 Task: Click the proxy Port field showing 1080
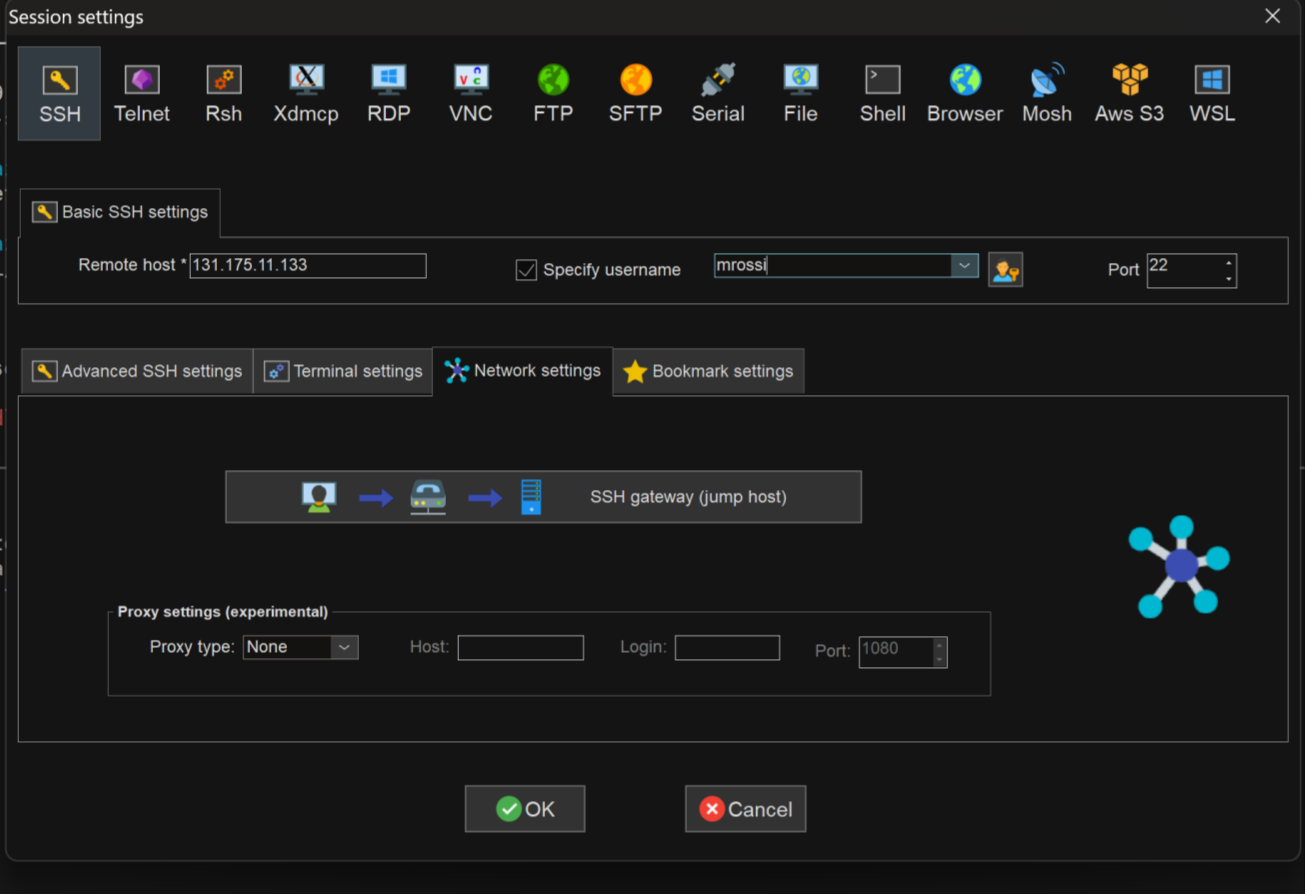point(896,652)
